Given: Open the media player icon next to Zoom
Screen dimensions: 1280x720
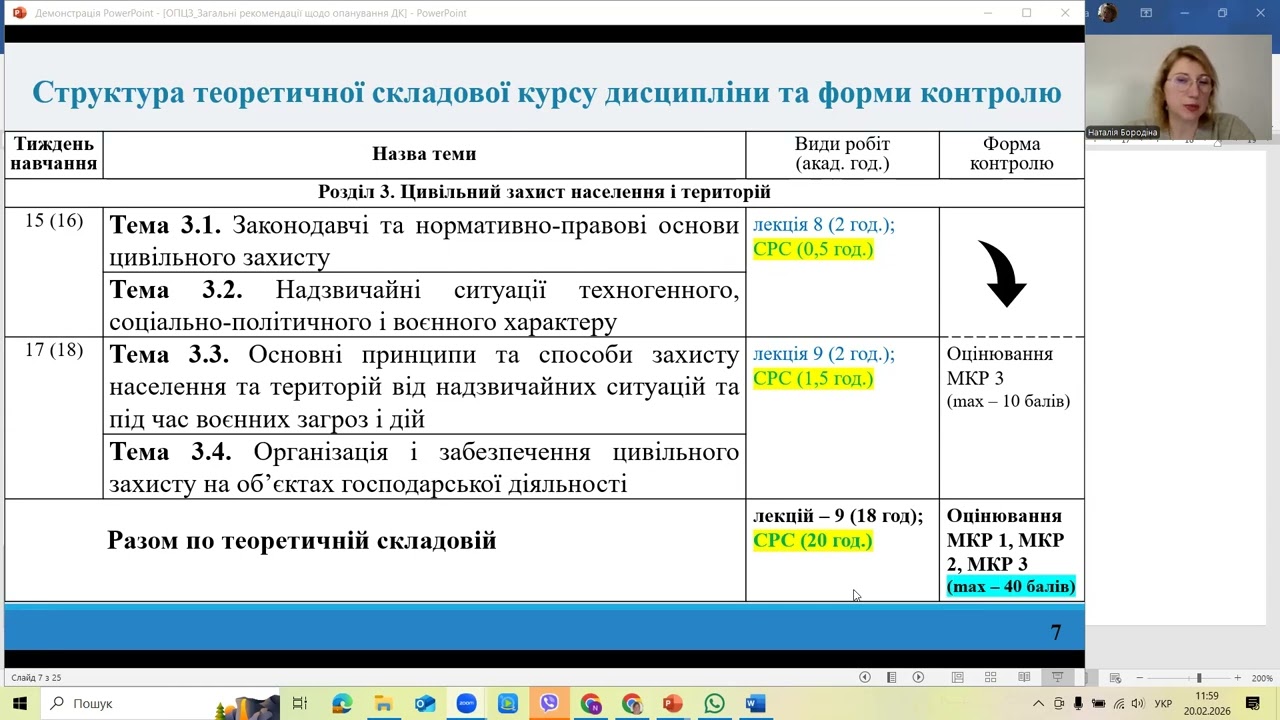Looking at the screenshot, I should [508, 704].
